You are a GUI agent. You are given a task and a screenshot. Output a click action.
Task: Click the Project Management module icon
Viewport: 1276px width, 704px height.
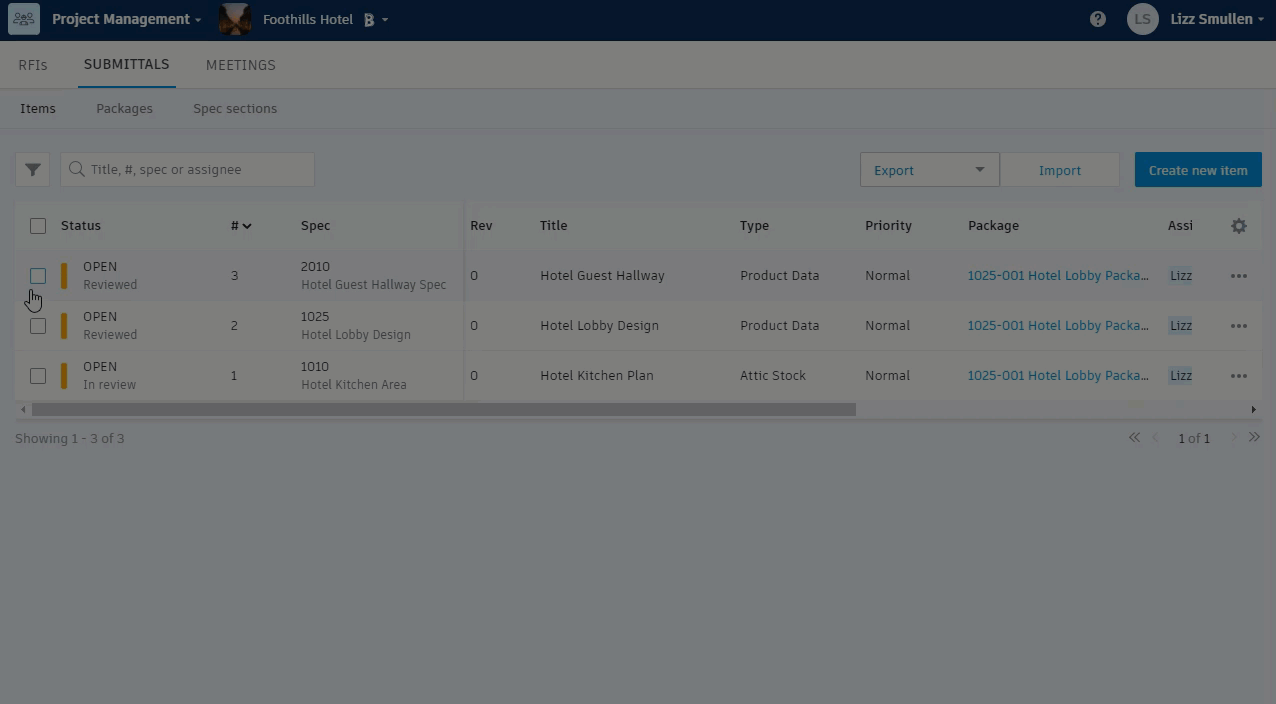click(x=24, y=19)
